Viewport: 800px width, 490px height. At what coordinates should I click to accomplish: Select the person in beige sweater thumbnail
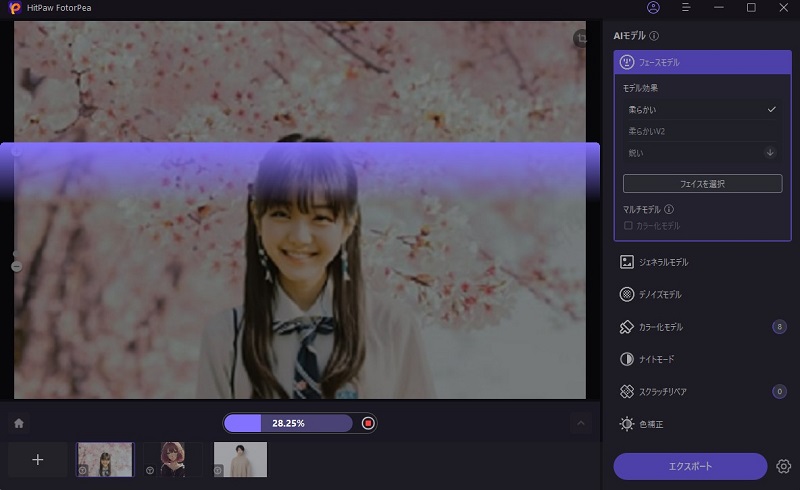pos(240,459)
